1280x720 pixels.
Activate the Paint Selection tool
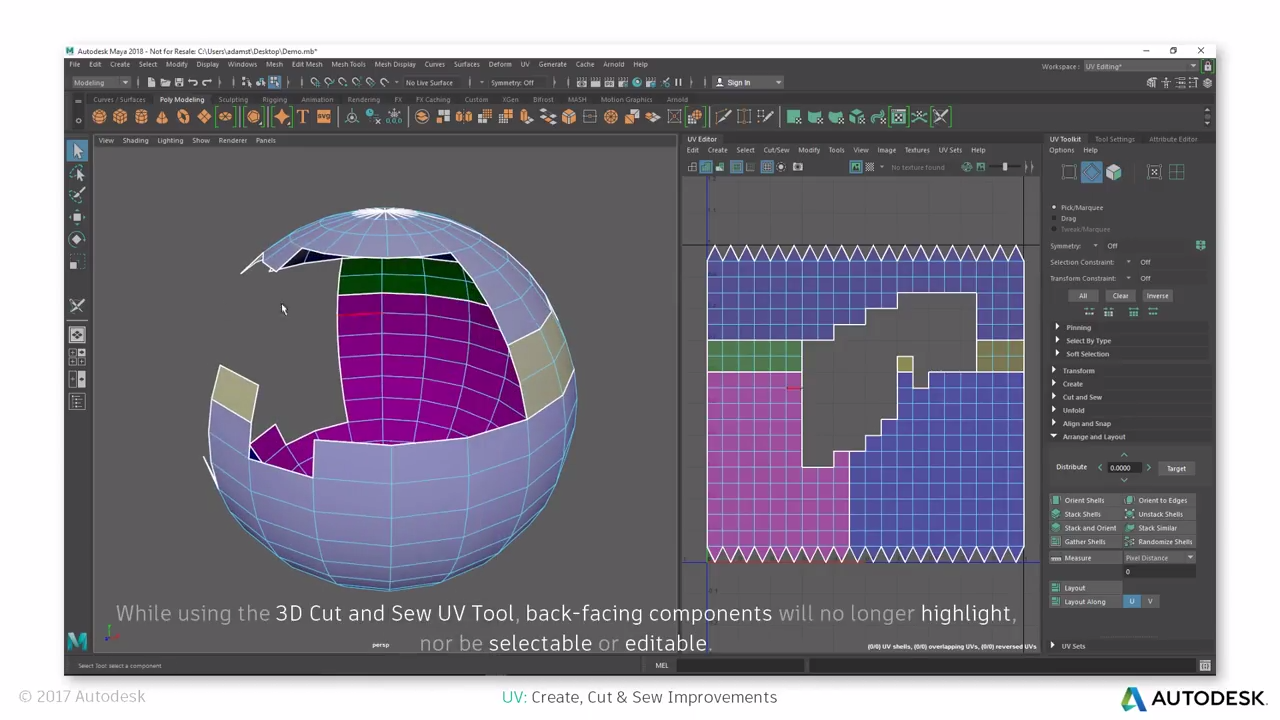click(x=77, y=195)
